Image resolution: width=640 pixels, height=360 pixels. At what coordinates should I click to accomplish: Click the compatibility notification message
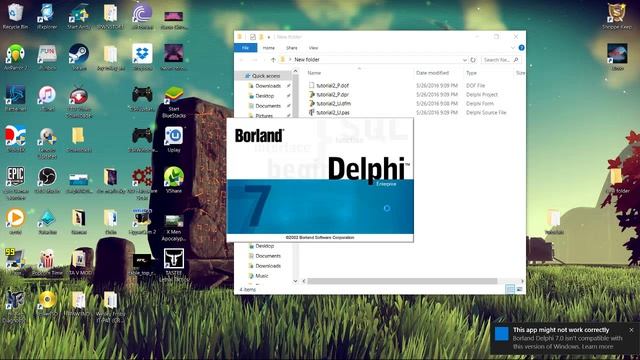(567, 342)
